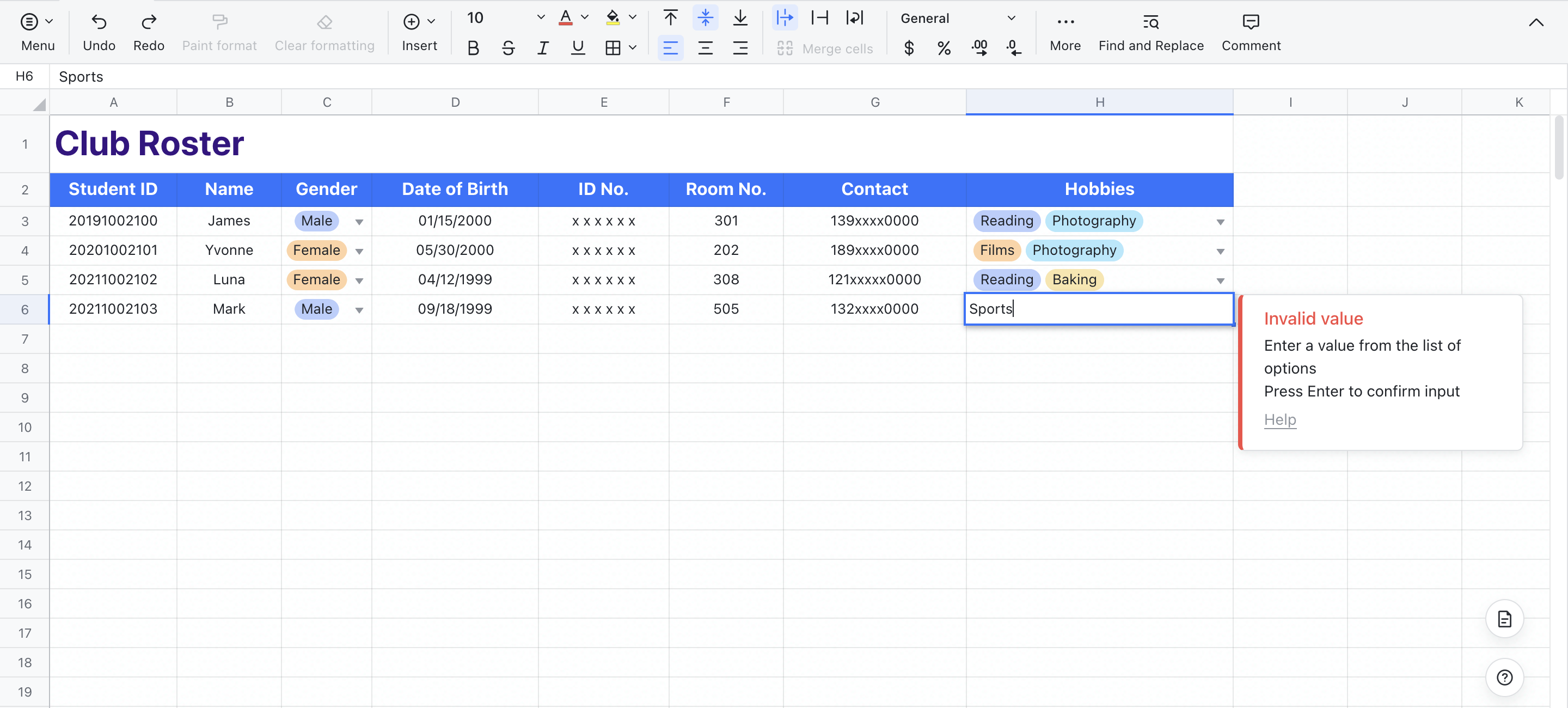Toggle bold formatting

pos(474,47)
